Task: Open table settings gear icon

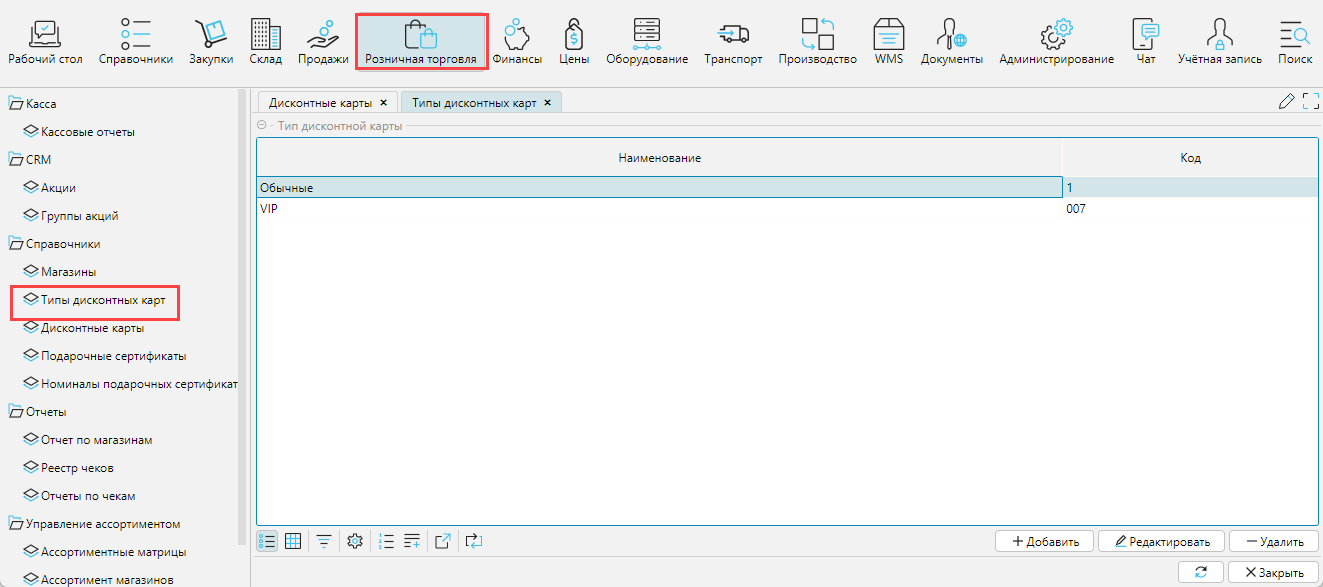Action: 354,541
